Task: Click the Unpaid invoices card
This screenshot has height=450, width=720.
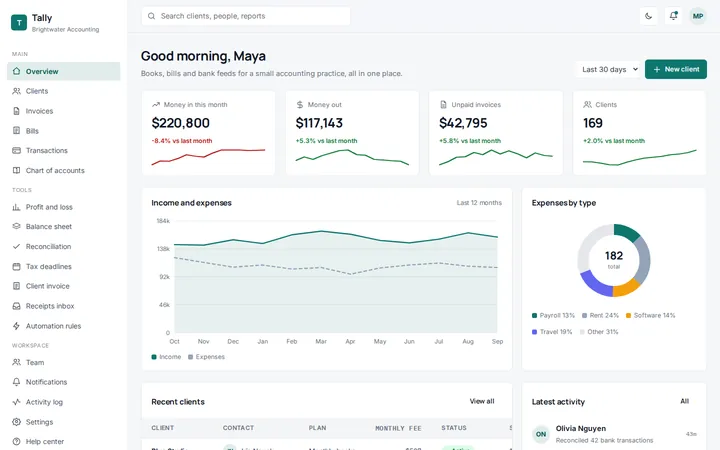Action: (x=496, y=133)
